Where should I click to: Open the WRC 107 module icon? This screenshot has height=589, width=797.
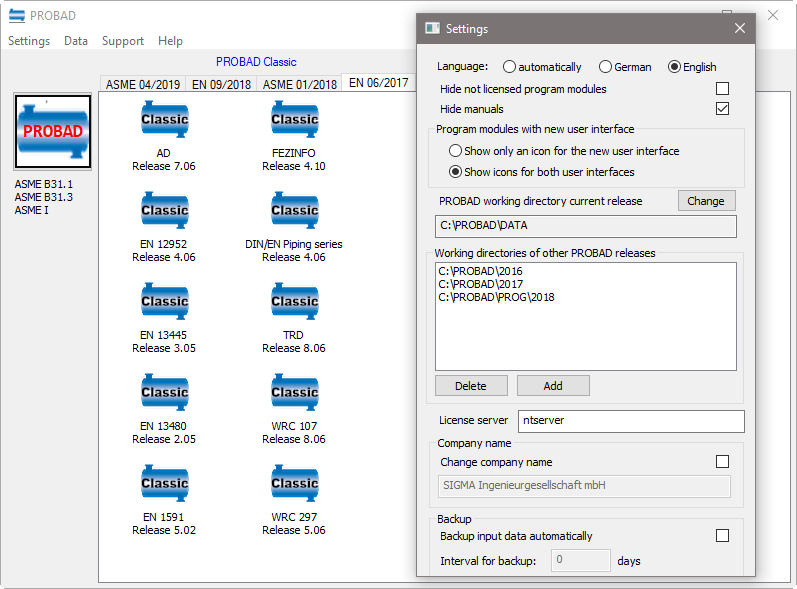[x=294, y=393]
